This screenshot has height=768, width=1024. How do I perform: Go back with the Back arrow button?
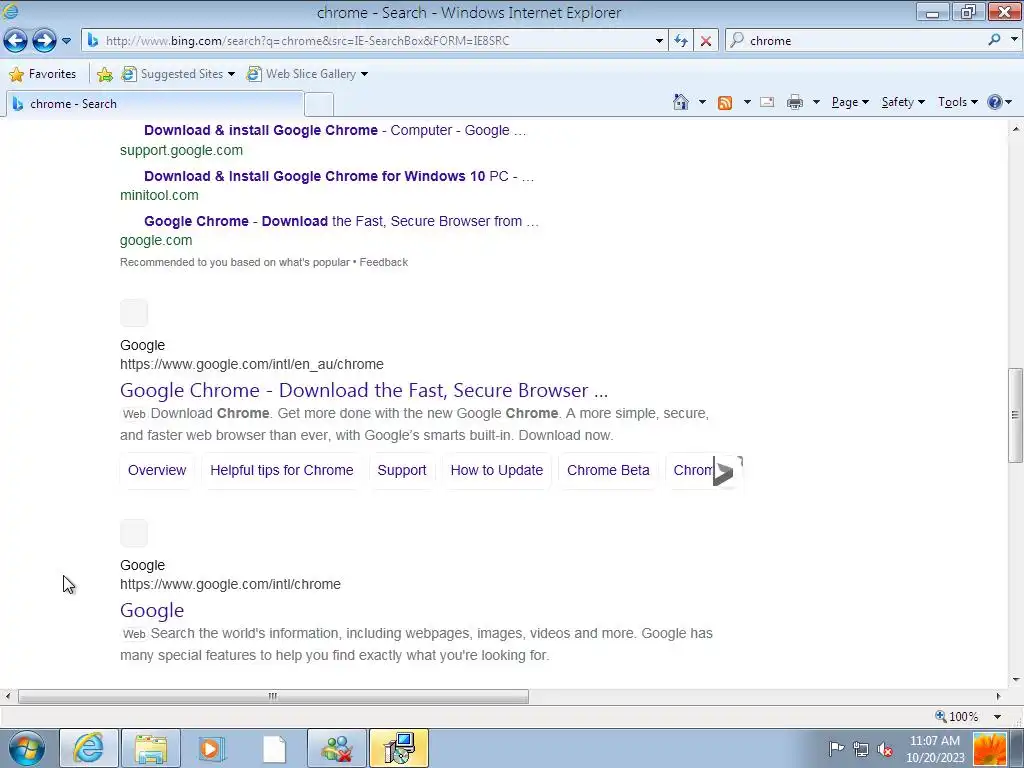pyautogui.click(x=16, y=40)
